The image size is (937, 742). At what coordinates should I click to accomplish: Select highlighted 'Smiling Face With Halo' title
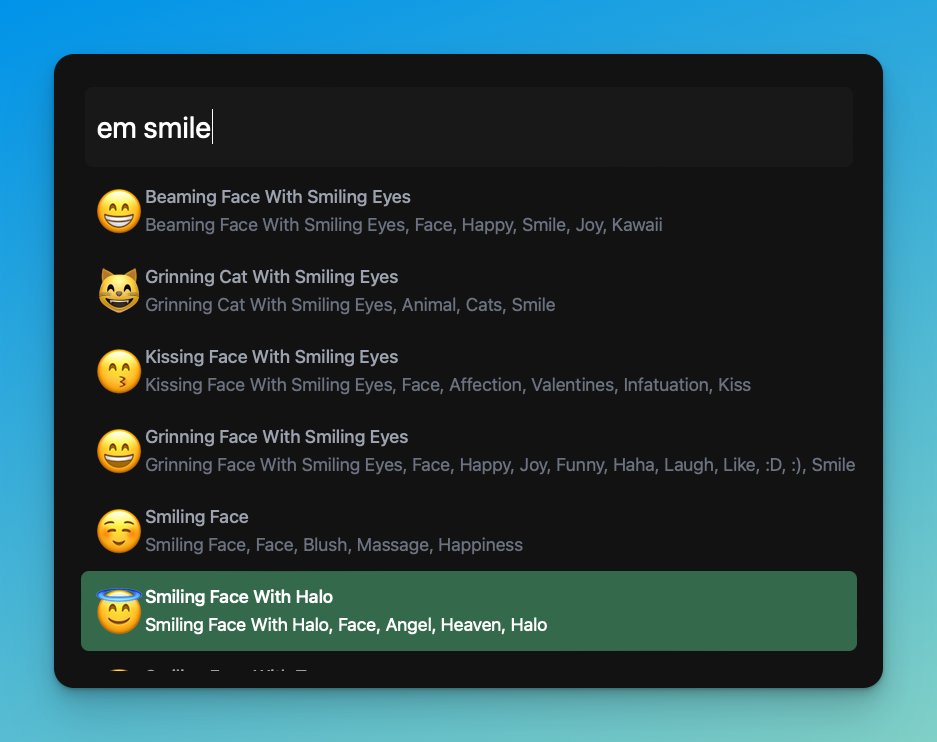tap(239, 597)
